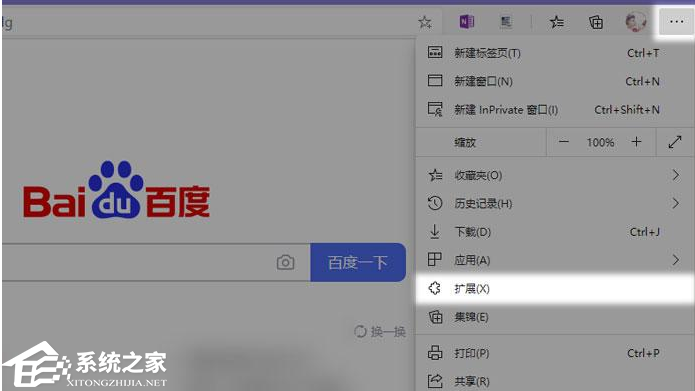Open the 历史记录(H) submenu

(x=555, y=203)
